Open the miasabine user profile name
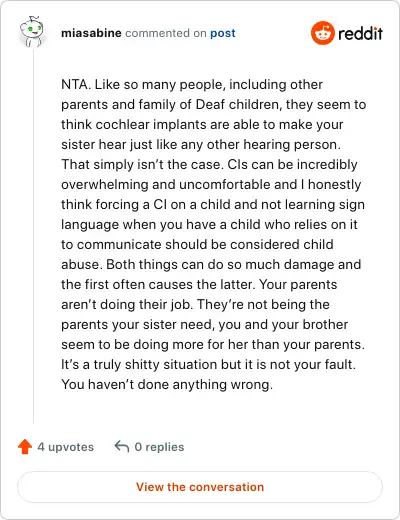 pyautogui.click(x=91, y=33)
